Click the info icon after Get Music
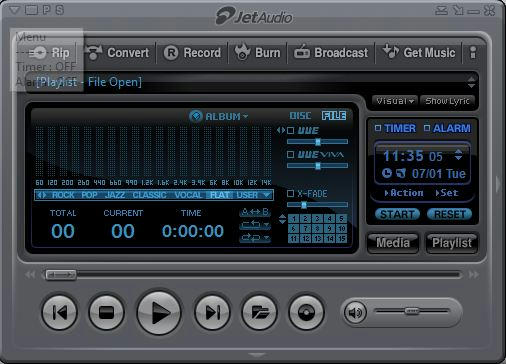506x364 pixels. pos(473,53)
